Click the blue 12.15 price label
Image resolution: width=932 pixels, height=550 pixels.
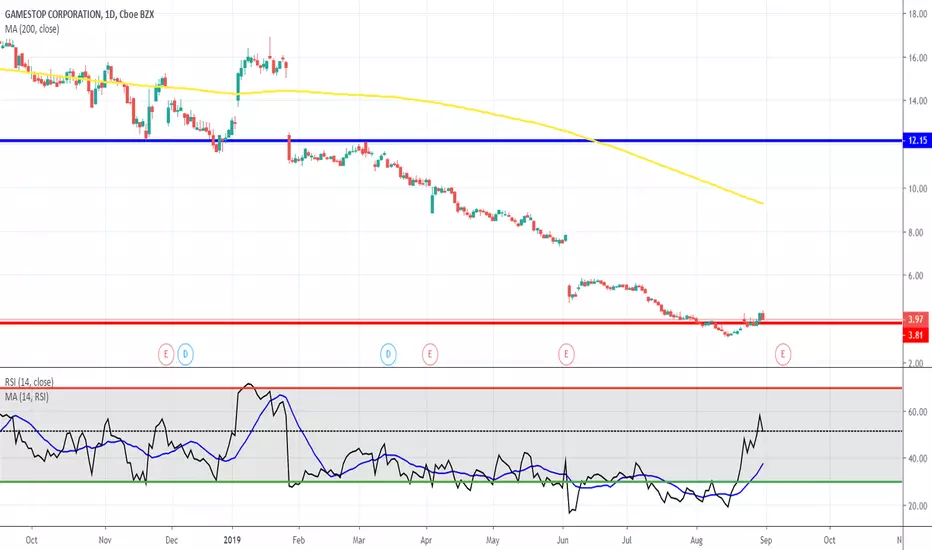(915, 141)
